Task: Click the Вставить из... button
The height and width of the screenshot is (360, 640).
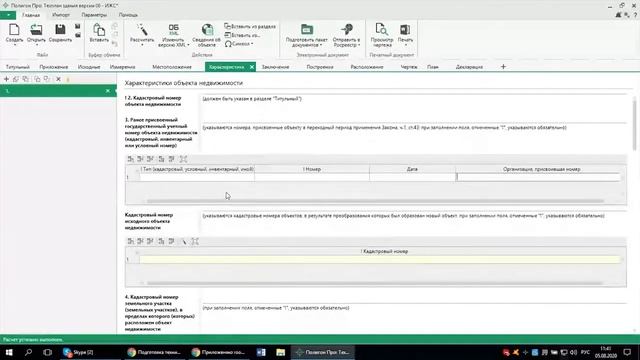Action: pos(242,35)
